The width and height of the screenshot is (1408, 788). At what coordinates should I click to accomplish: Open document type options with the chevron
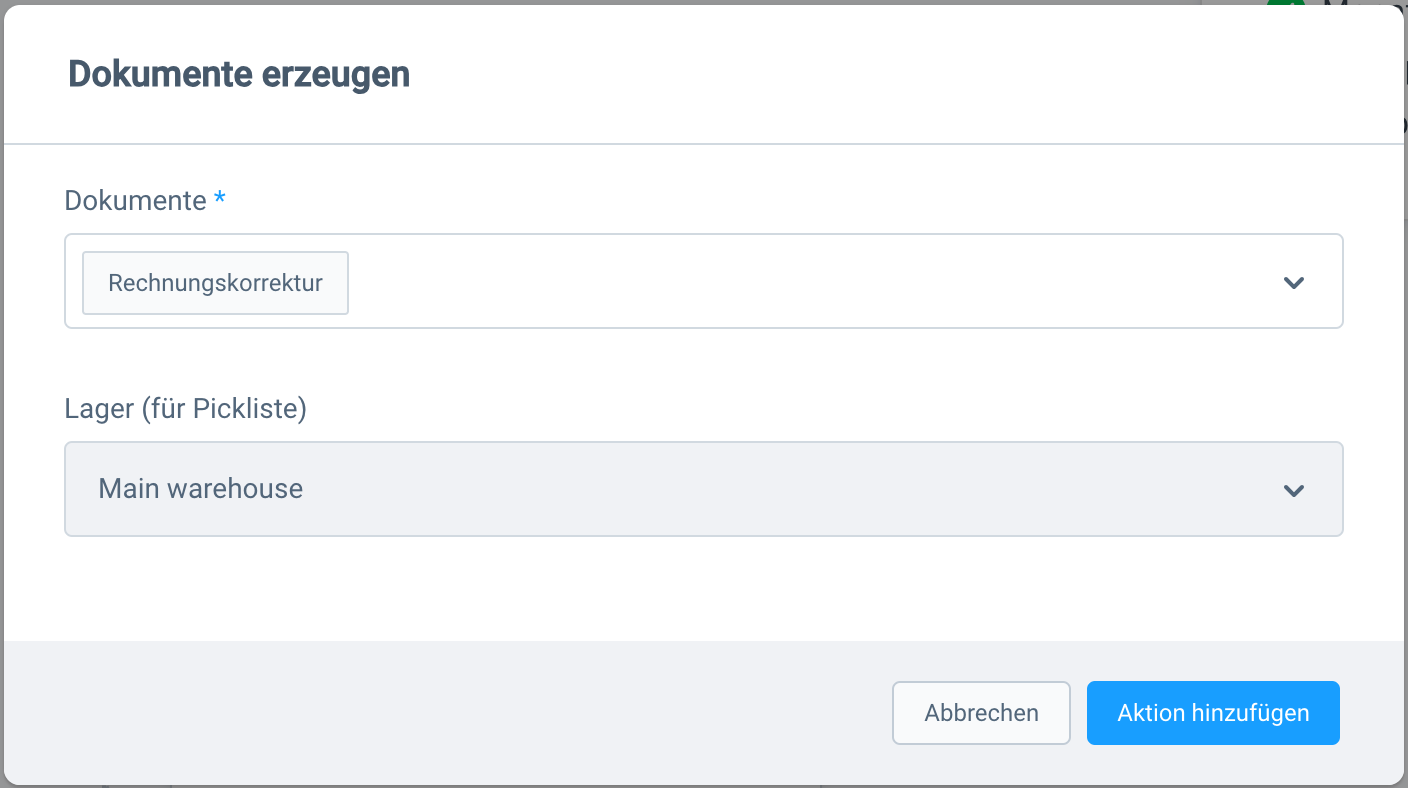click(x=1293, y=283)
